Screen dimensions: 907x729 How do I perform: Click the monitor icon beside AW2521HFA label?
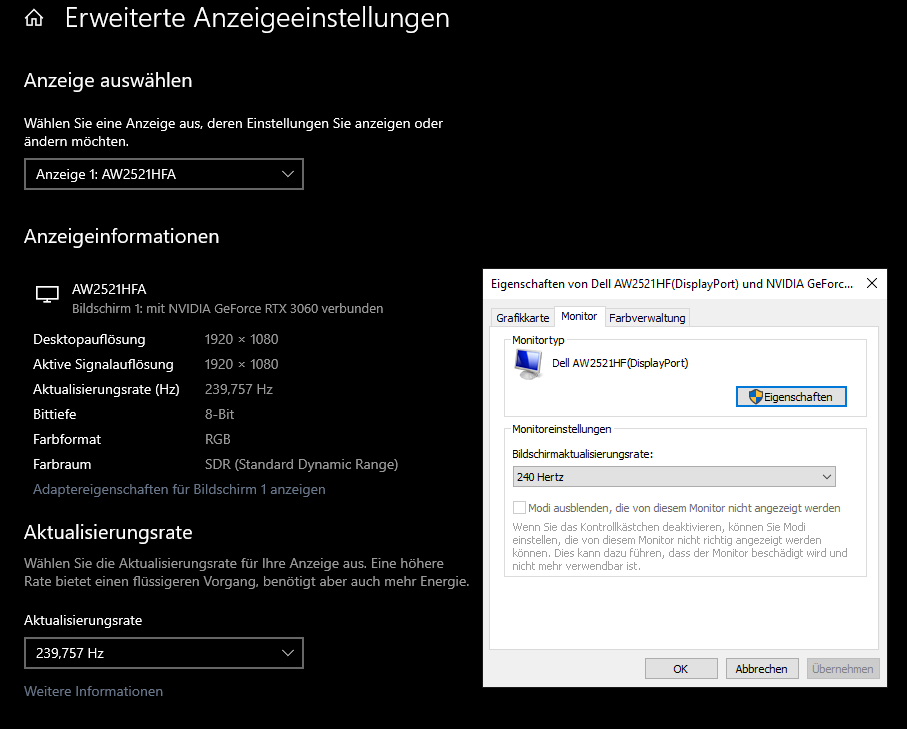46,293
